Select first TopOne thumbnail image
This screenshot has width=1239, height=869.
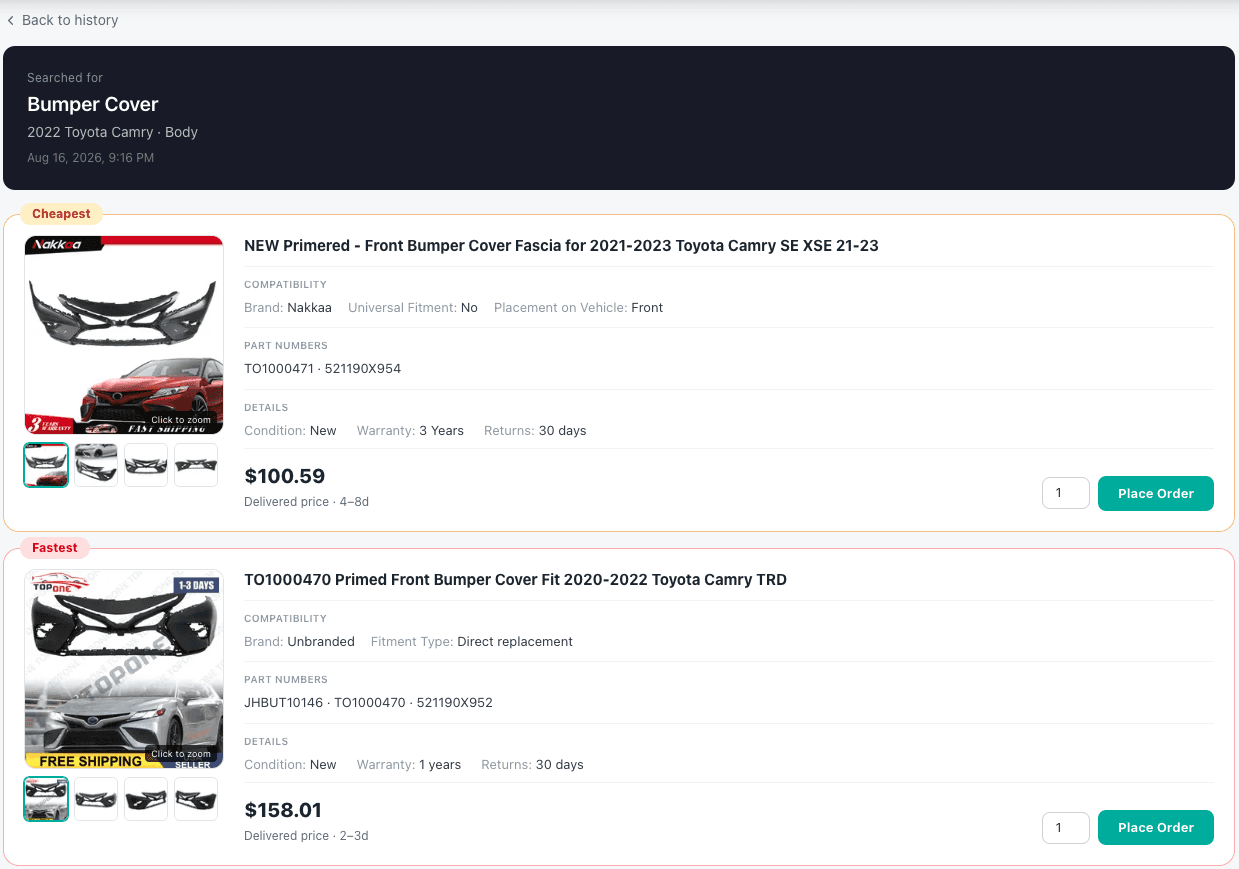point(46,799)
